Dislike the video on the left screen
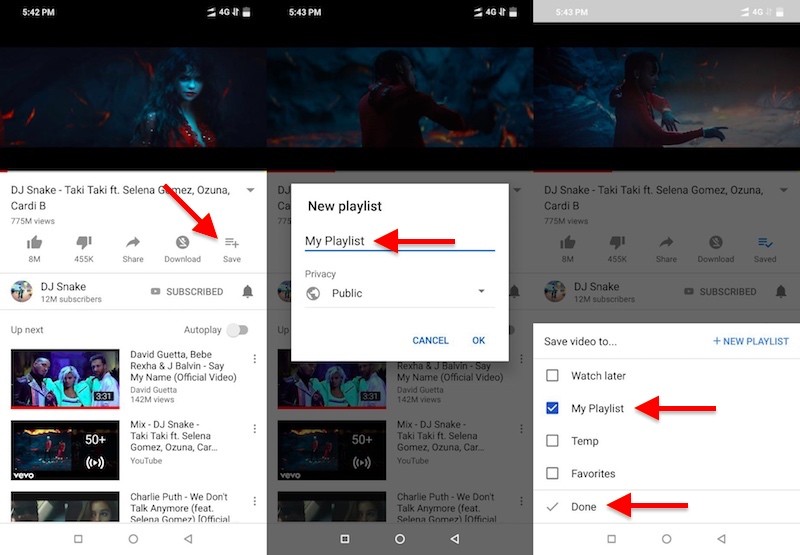Viewport: 800px width, 555px height. (x=84, y=242)
